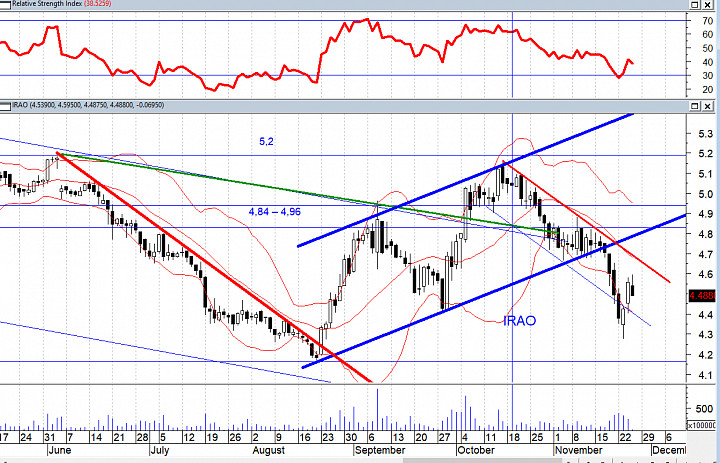720x463 pixels.
Task: Maximize the Relative Strength Index pane
Action: coord(695,5)
